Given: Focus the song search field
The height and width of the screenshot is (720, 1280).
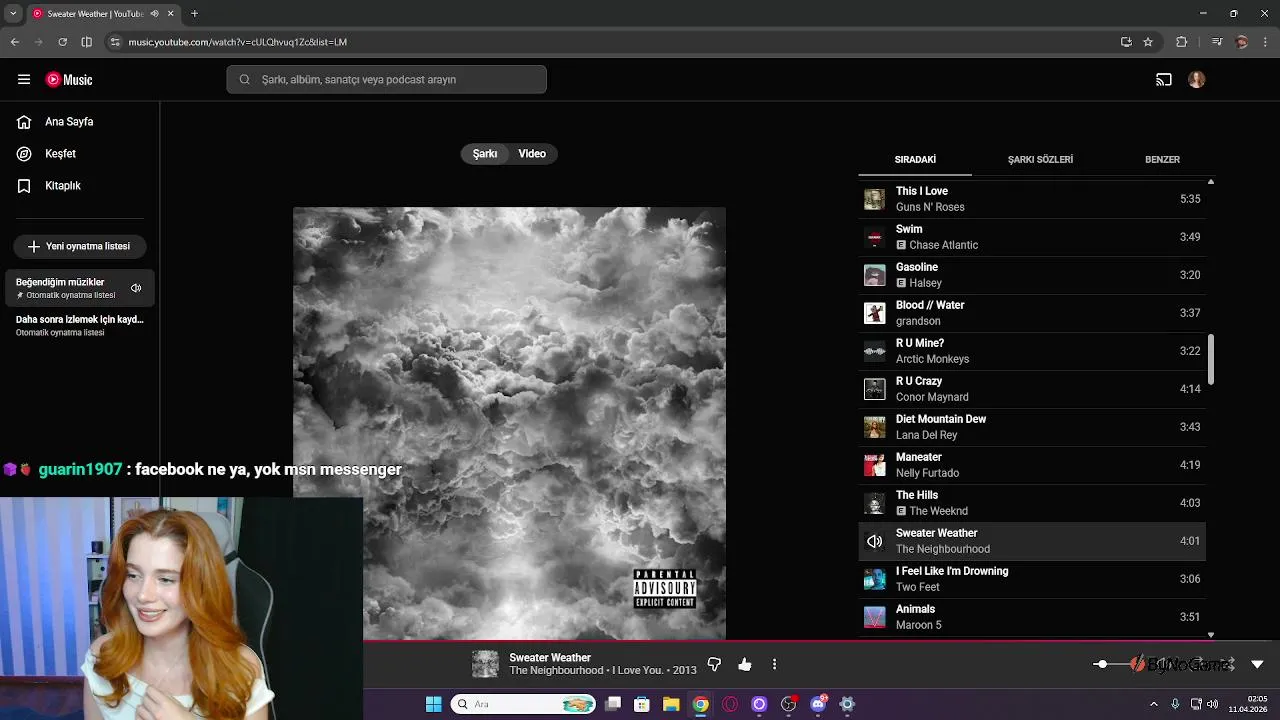Looking at the screenshot, I should point(386,80).
